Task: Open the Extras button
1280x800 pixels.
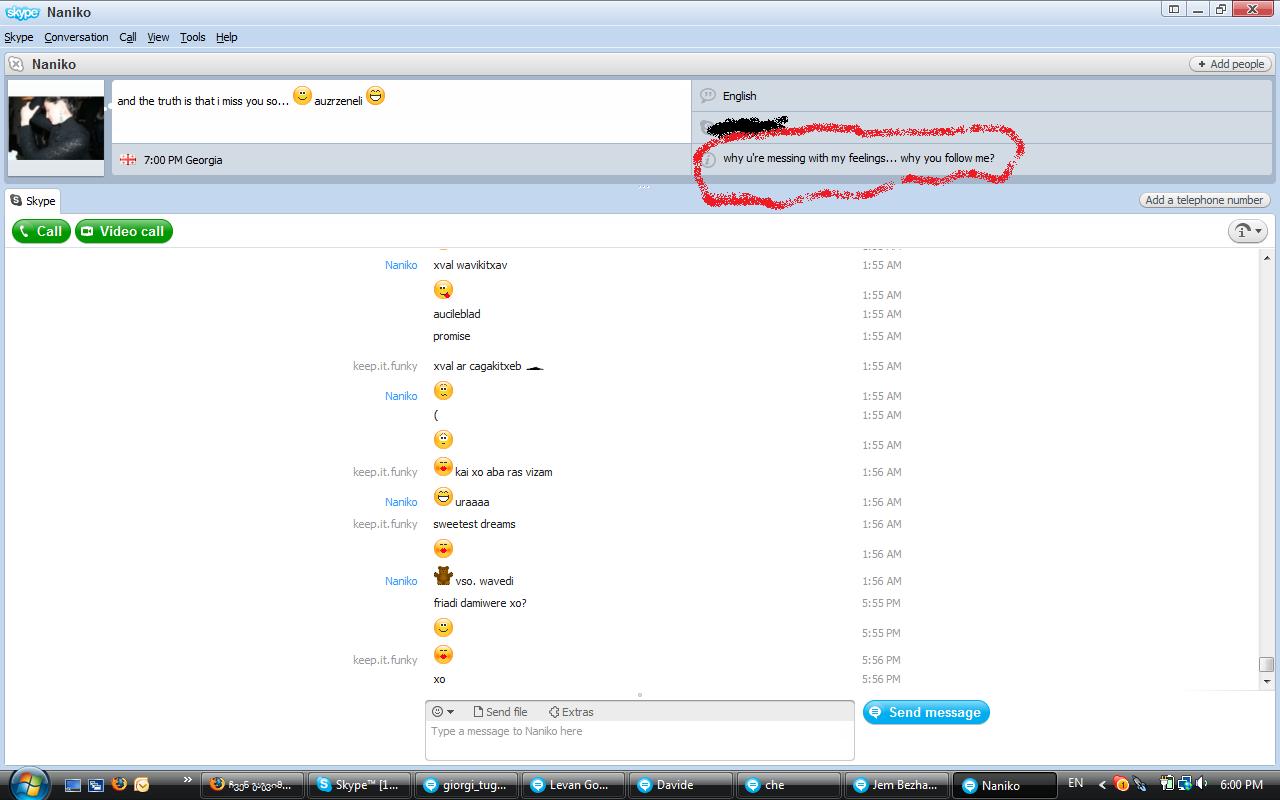Action: pos(571,712)
